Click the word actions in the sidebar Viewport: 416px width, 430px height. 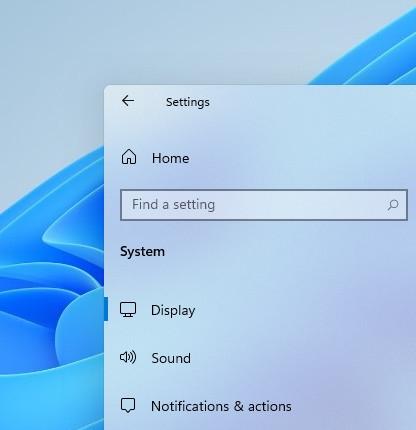[270, 406]
